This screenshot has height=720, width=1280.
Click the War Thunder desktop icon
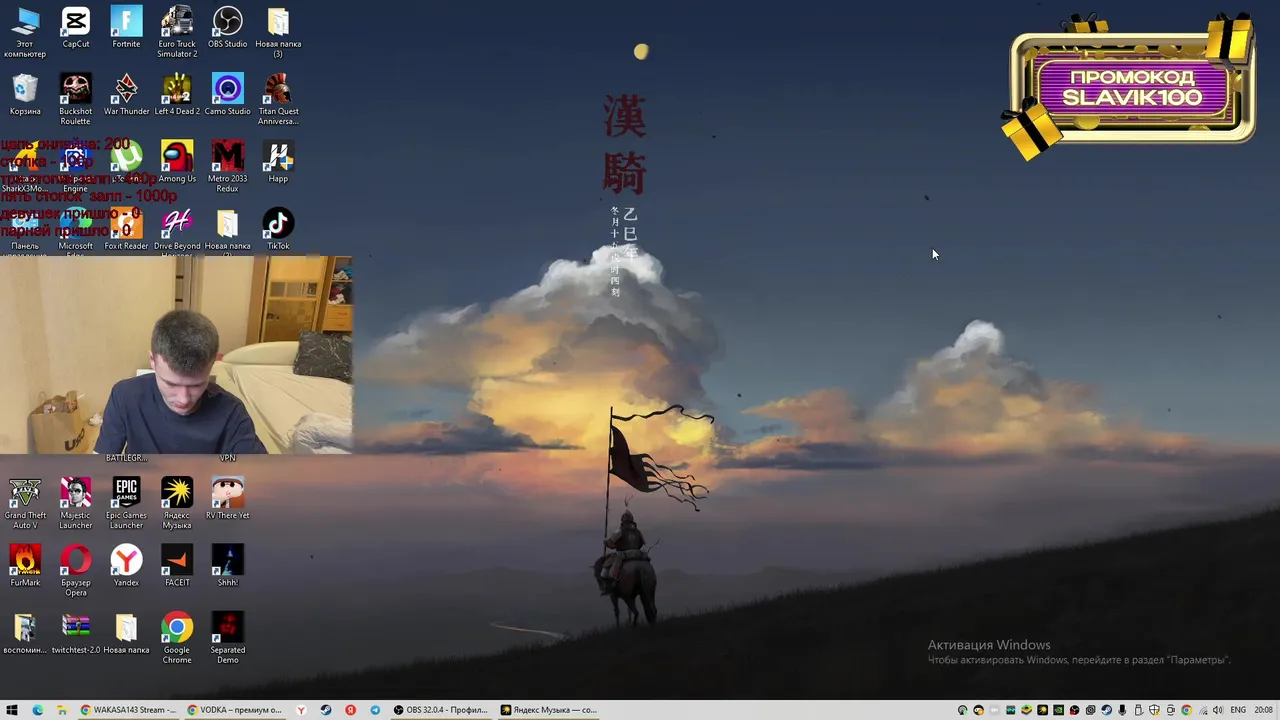[126, 95]
